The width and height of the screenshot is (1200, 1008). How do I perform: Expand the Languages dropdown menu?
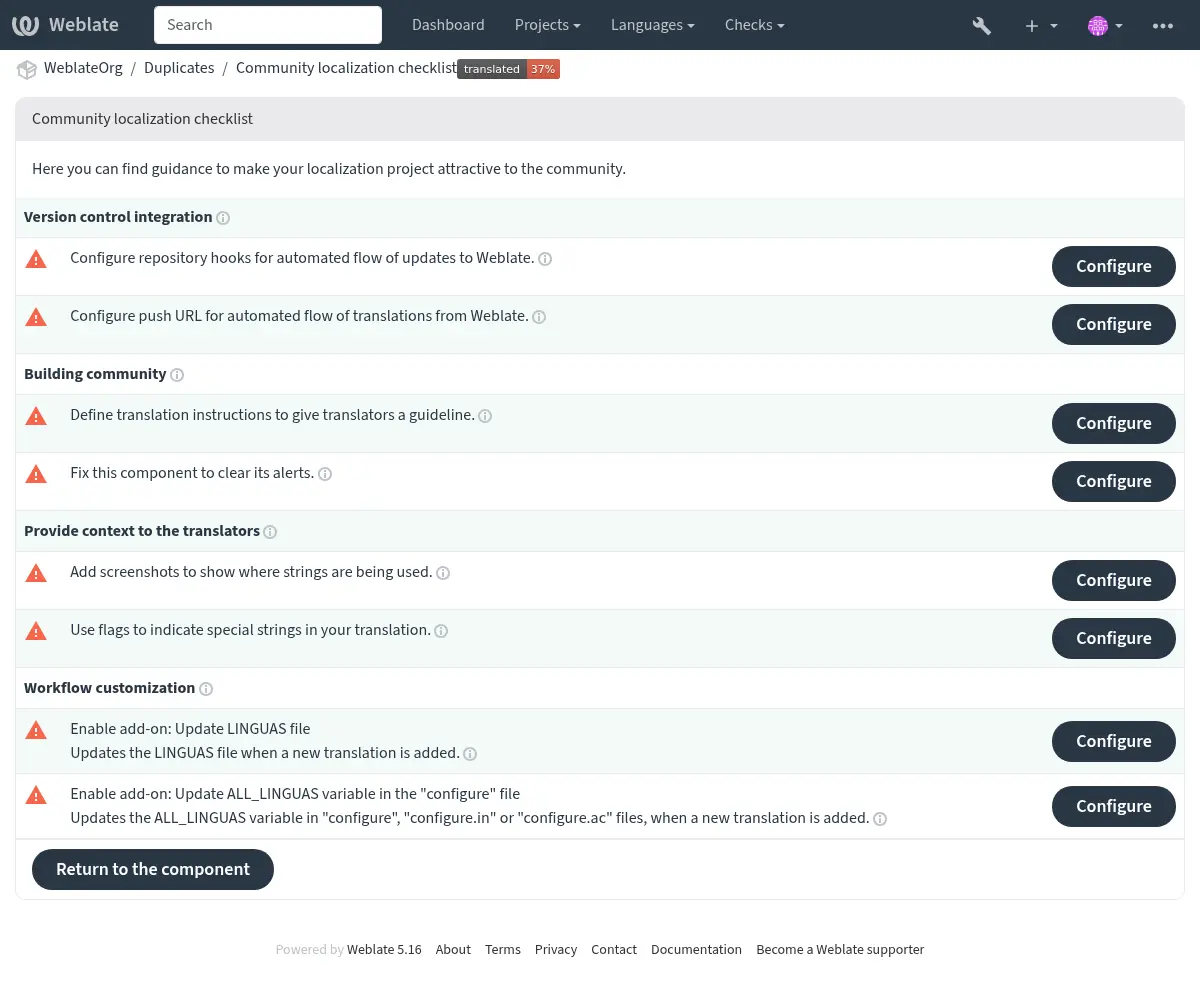tap(652, 25)
